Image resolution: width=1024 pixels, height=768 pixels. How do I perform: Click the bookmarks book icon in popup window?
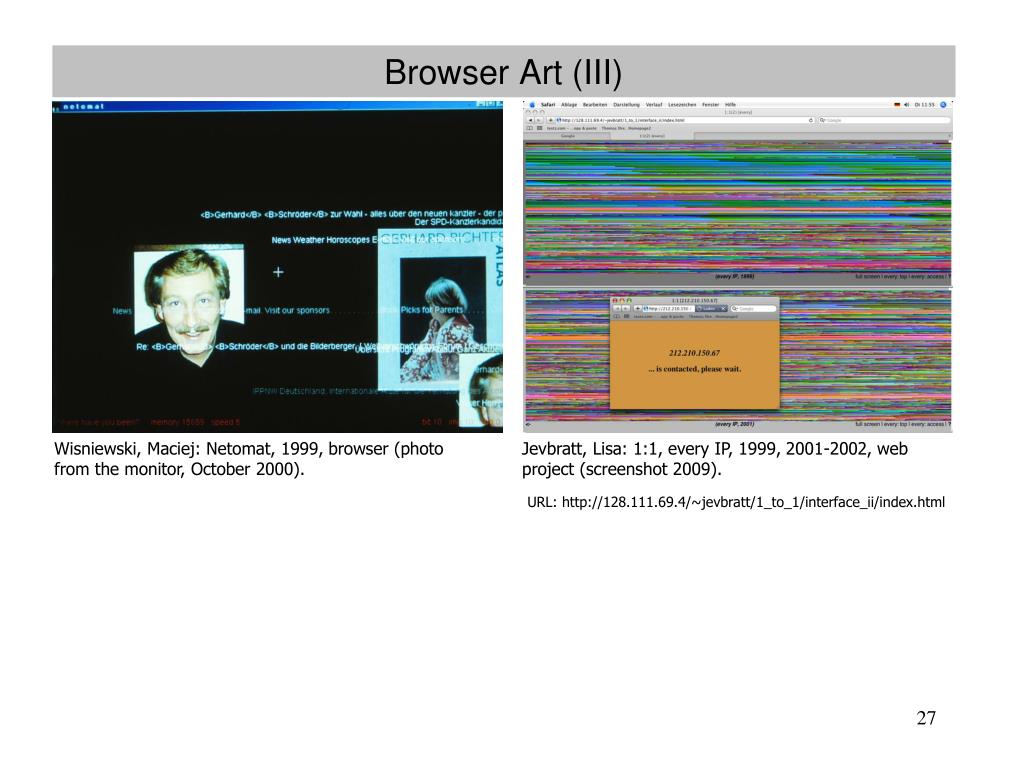tap(616, 316)
